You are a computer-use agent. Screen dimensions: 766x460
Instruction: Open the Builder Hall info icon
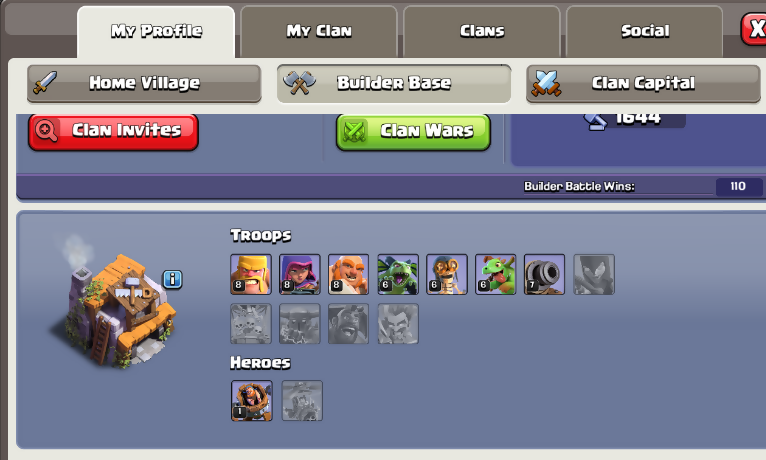pyautogui.click(x=172, y=279)
